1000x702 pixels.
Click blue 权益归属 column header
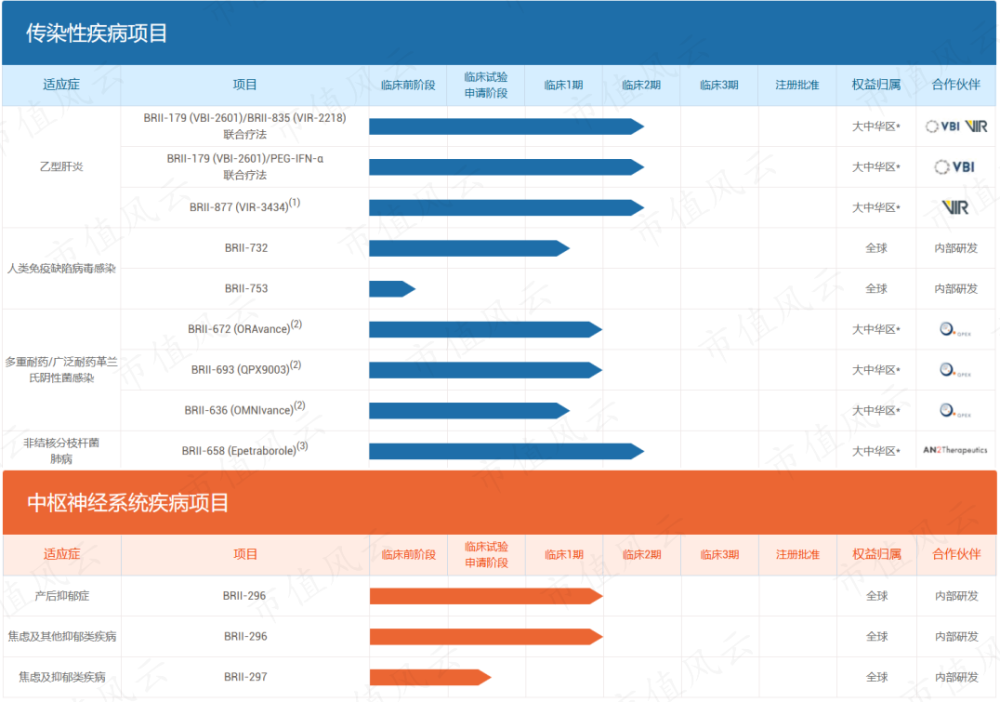click(x=876, y=85)
